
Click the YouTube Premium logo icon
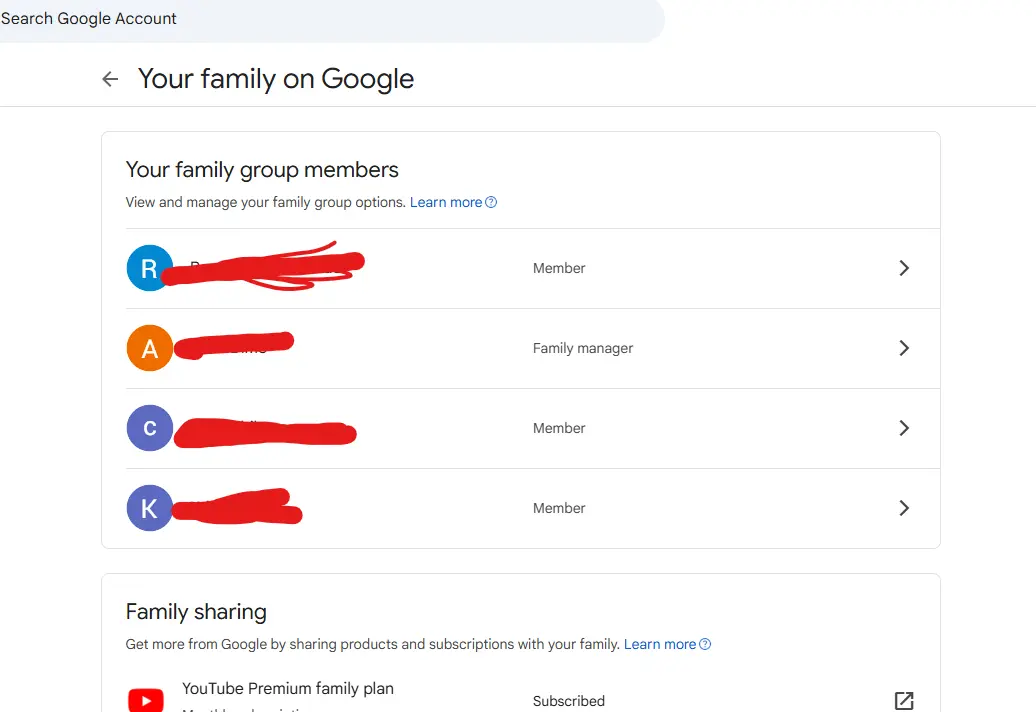pos(146,699)
